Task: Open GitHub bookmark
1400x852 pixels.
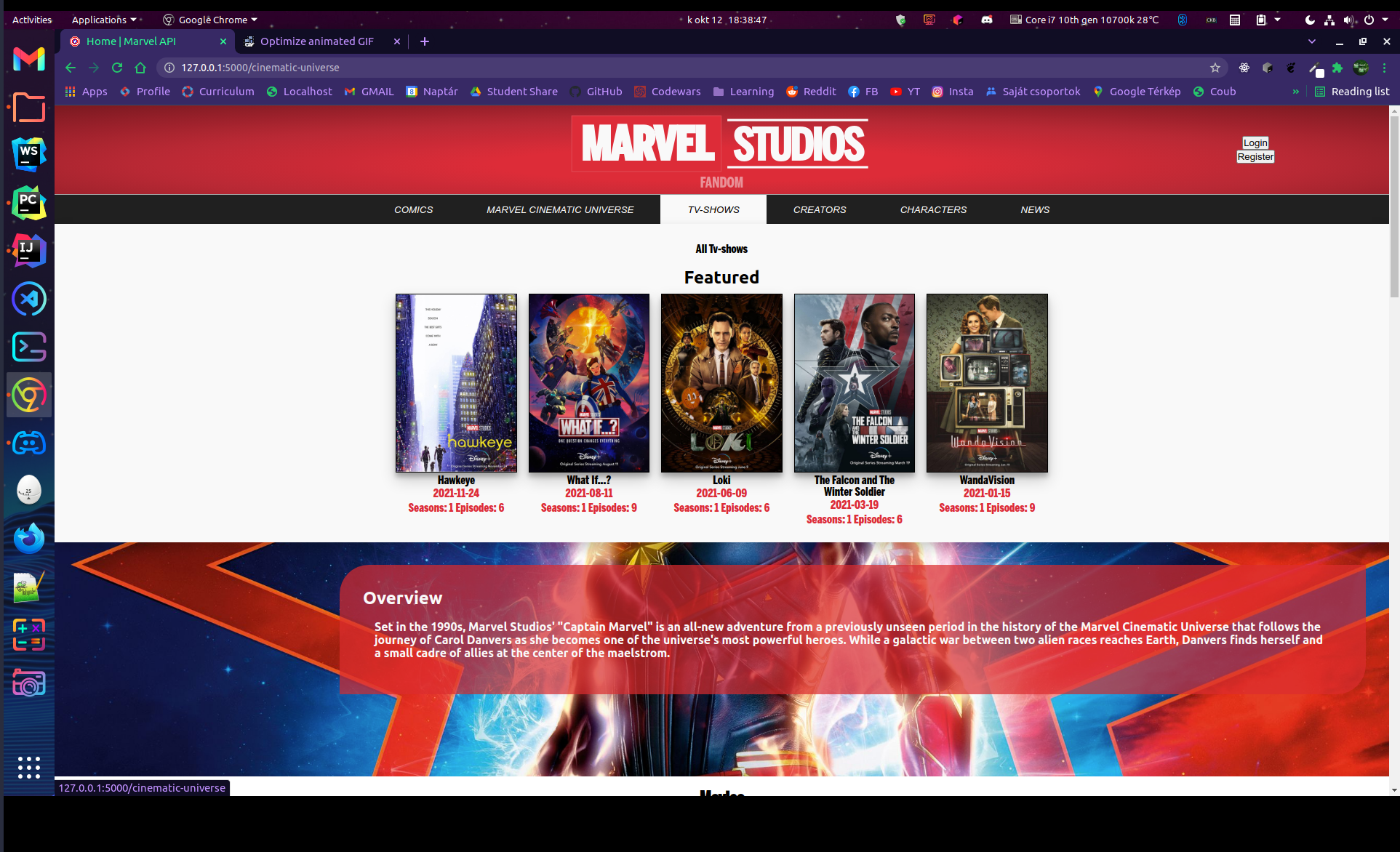Action: point(596,92)
